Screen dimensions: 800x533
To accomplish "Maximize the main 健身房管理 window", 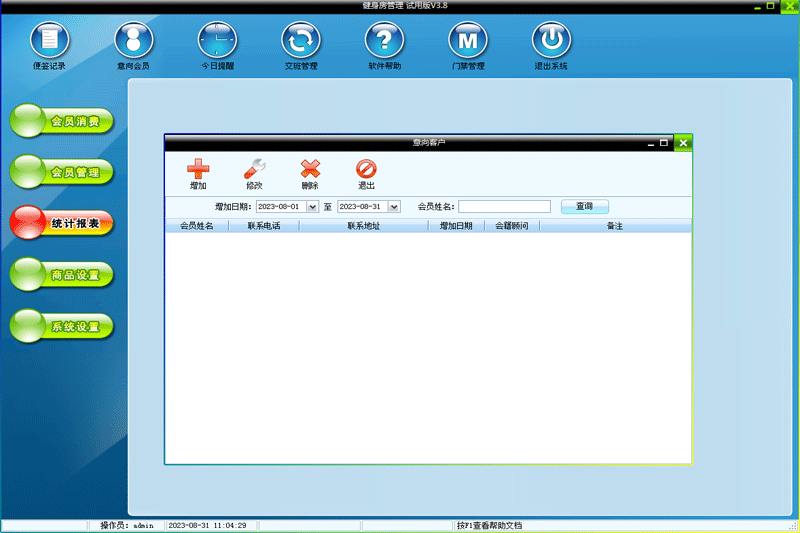I will pyautogui.click(x=771, y=6).
